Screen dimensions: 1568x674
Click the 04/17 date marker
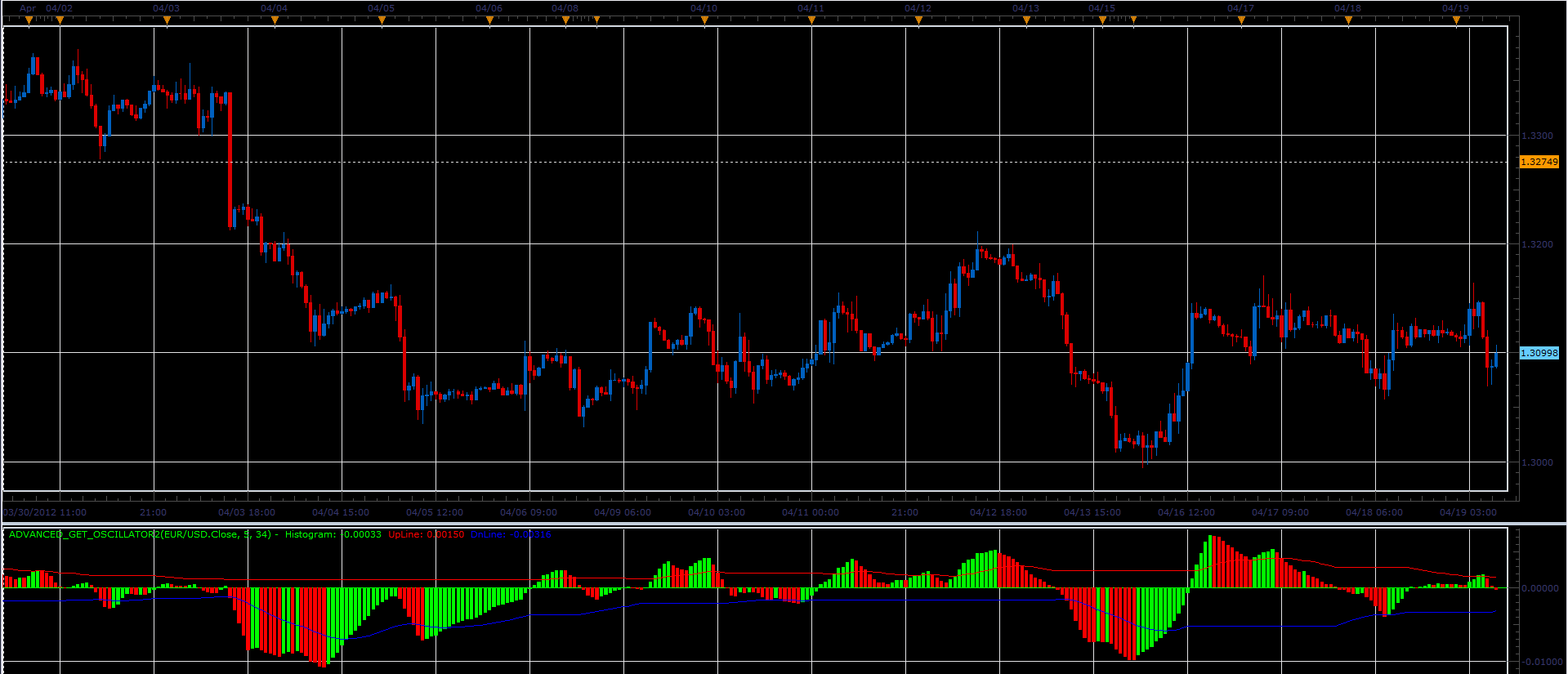[1241, 20]
